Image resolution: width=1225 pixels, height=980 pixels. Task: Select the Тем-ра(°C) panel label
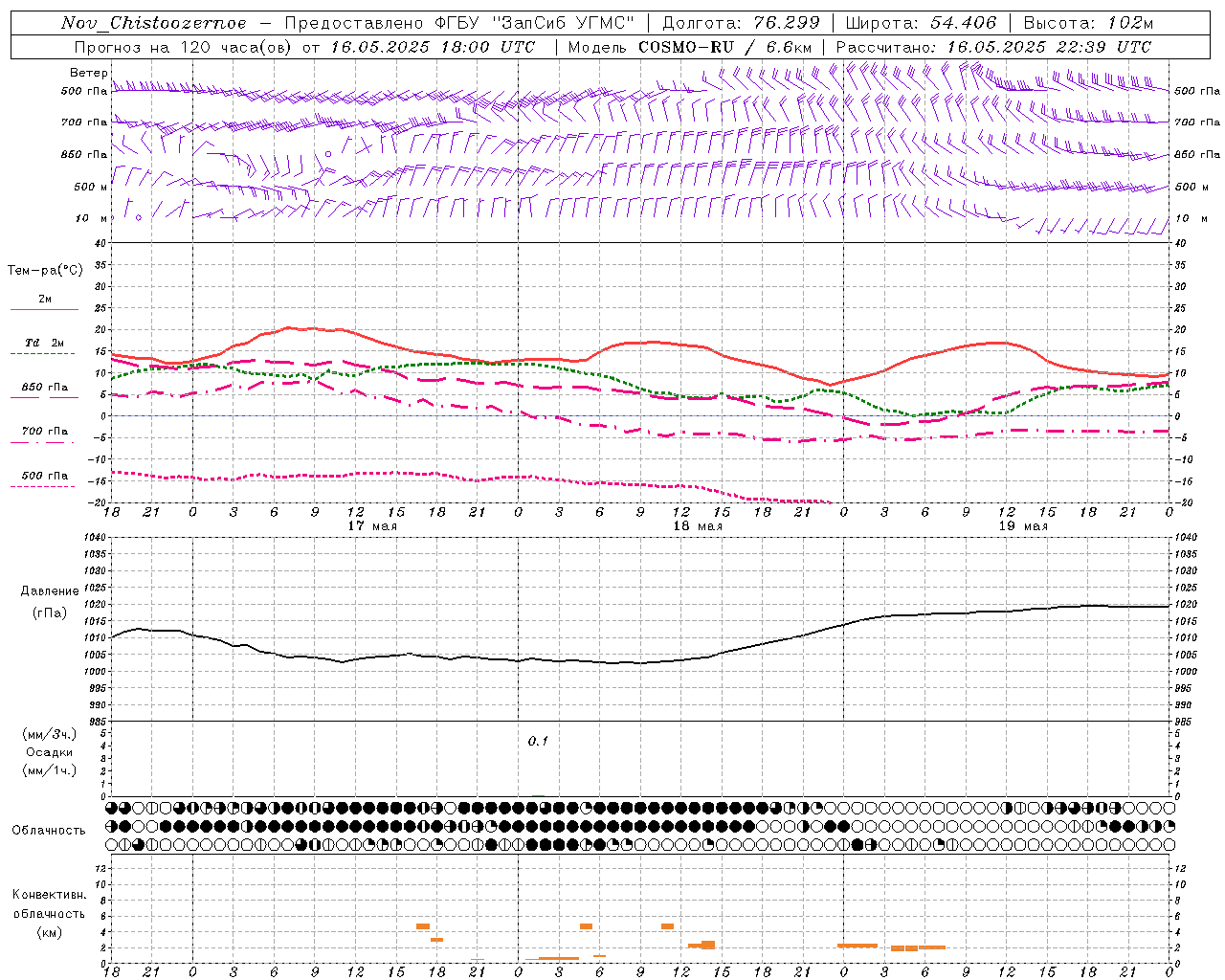[45, 271]
